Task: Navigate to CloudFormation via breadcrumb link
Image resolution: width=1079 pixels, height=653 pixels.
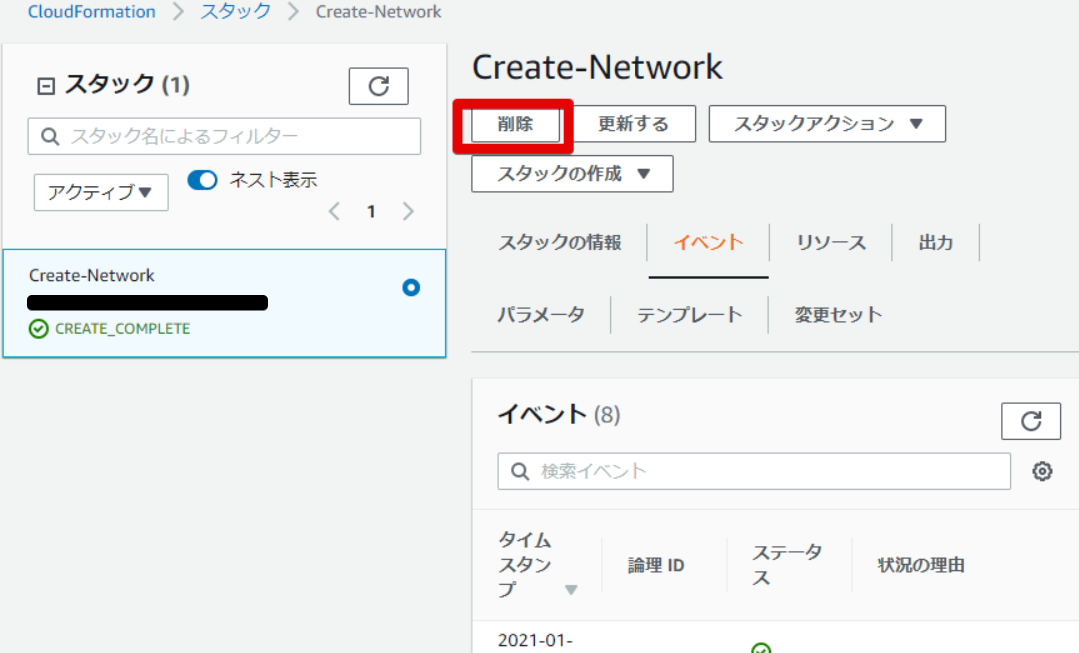Action: (91, 11)
